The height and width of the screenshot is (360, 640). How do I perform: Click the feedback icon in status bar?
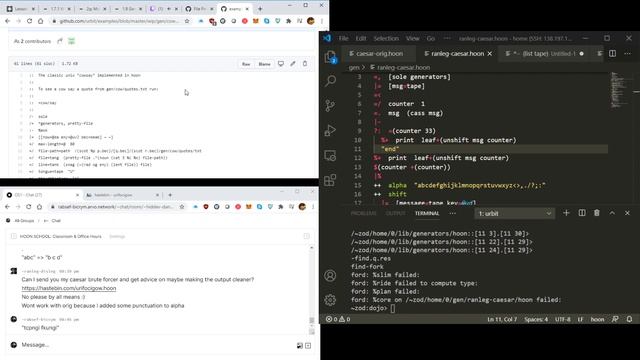point(615,319)
